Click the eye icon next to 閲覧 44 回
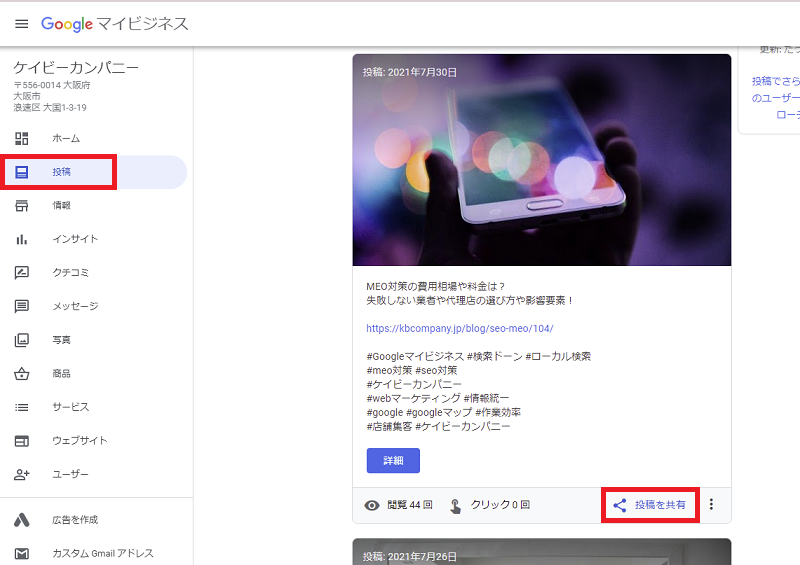Viewport: 800px width, 565px height. tap(372, 505)
